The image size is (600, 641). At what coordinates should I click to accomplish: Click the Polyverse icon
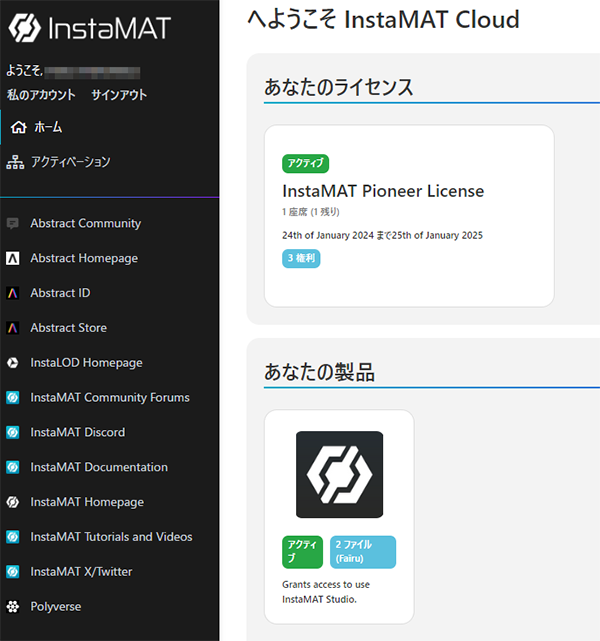click(x=13, y=607)
